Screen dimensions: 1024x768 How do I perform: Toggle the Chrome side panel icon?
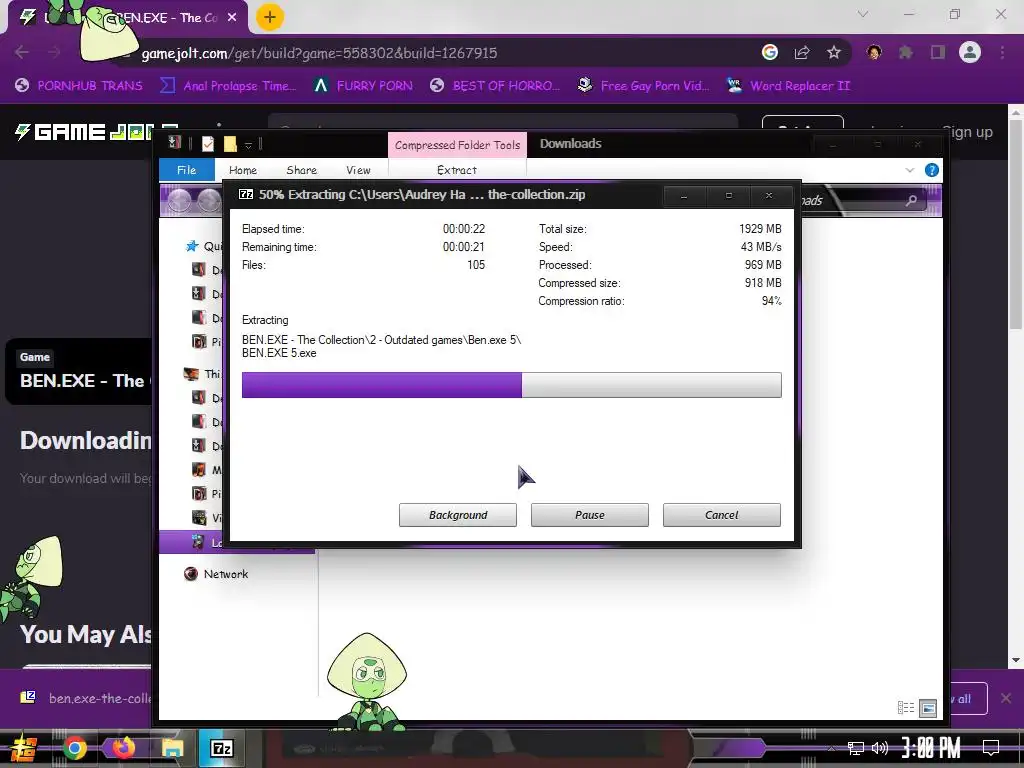pyautogui.click(x=938, y=52)
